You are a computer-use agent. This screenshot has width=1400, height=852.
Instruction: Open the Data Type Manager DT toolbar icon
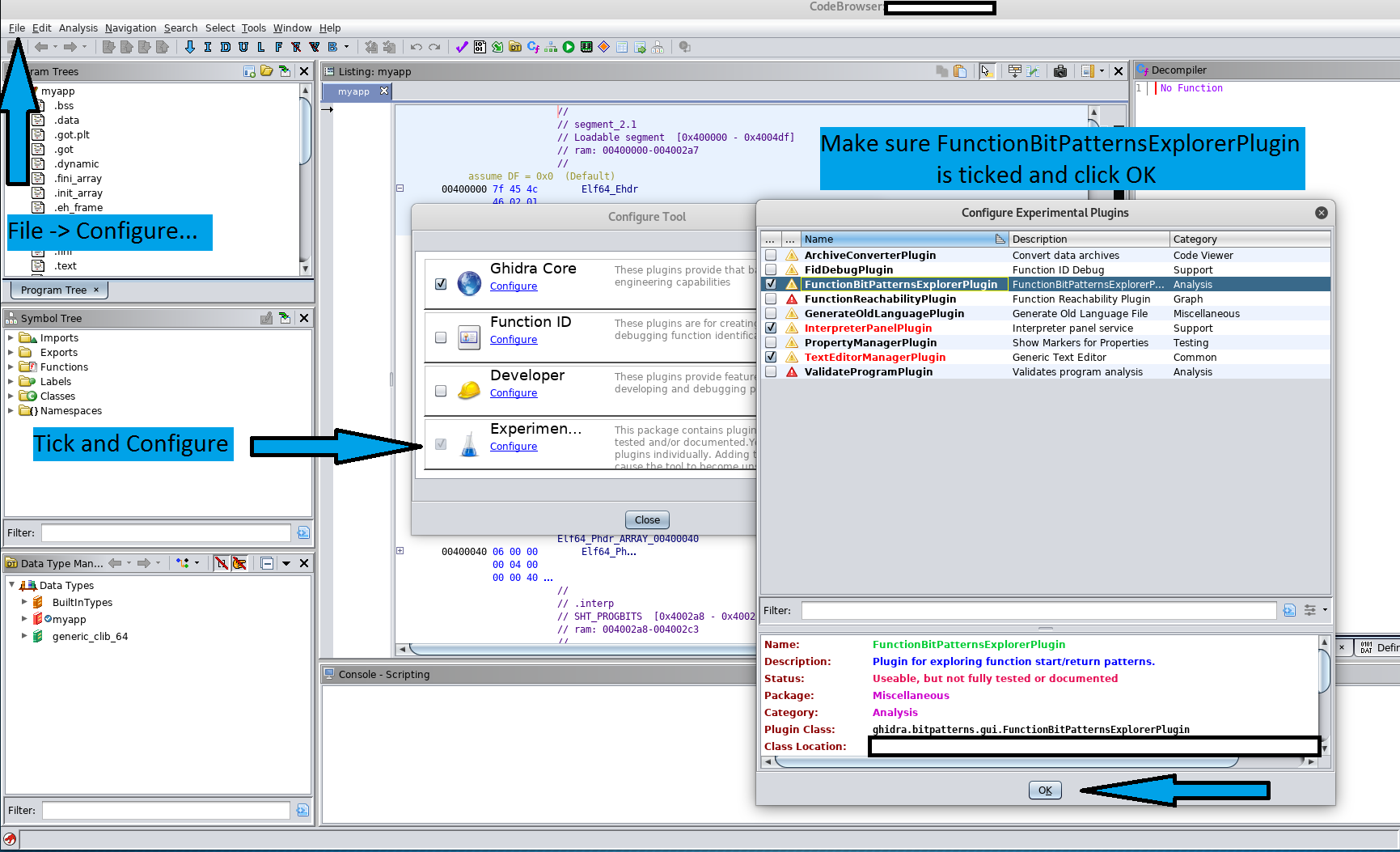[515, 47]
